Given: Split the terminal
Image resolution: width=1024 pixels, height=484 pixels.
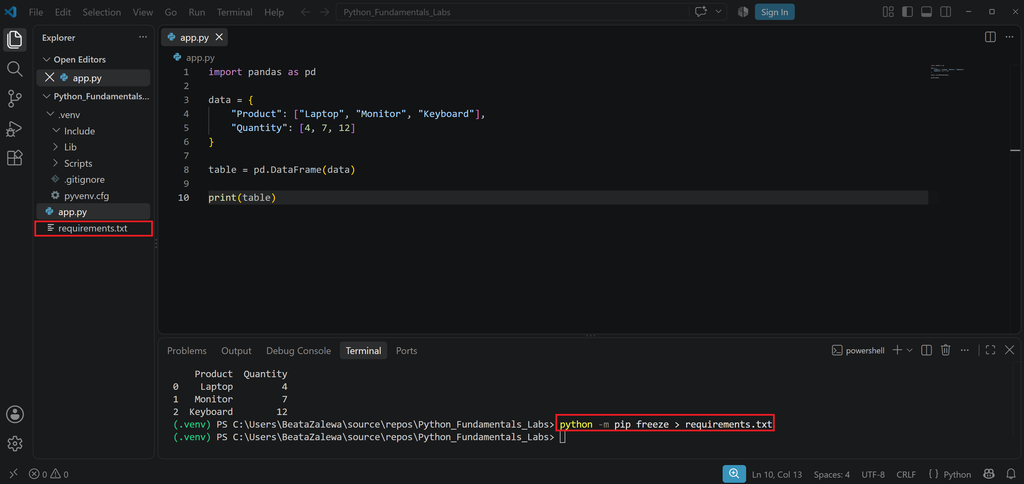Looking at the screenshot, I should click(926, 350).
